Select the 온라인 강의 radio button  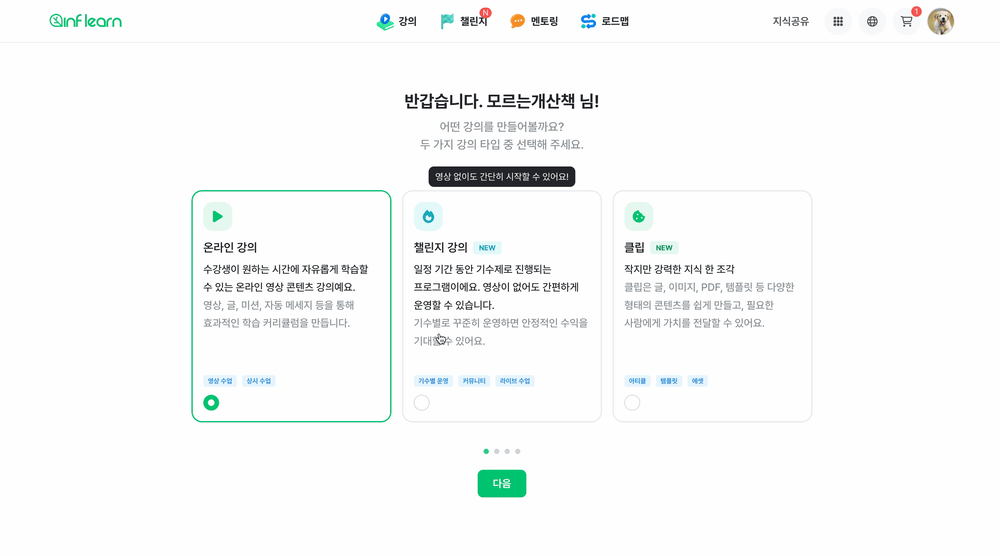(211, 403)
